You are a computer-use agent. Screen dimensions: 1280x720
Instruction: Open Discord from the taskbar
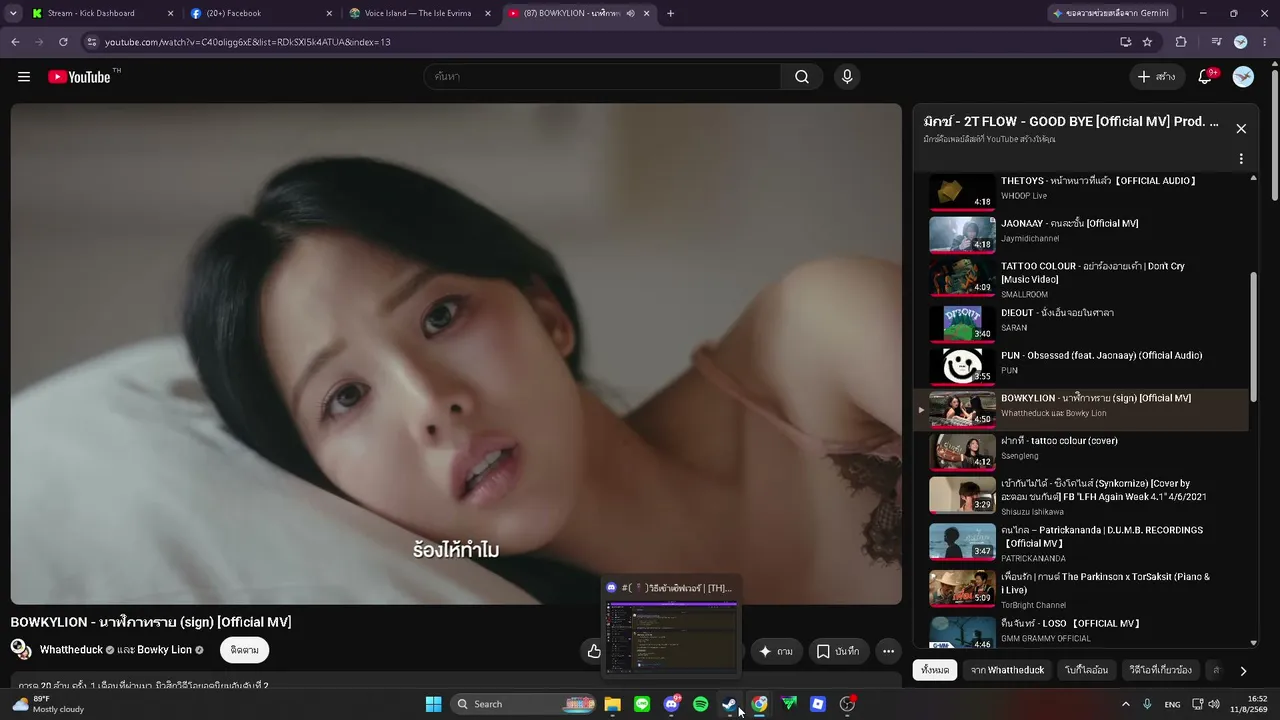(x=671, y=704)
